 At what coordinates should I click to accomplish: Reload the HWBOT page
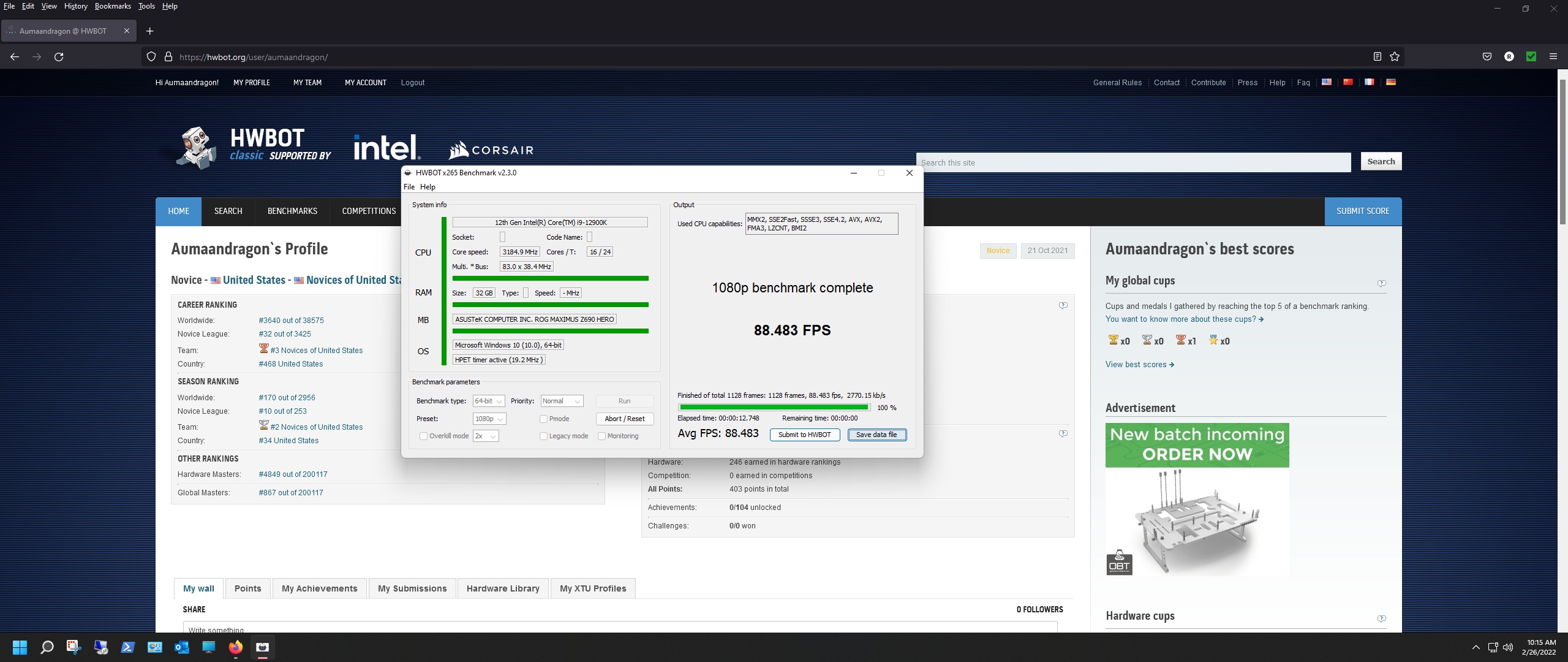coord(59,57)
